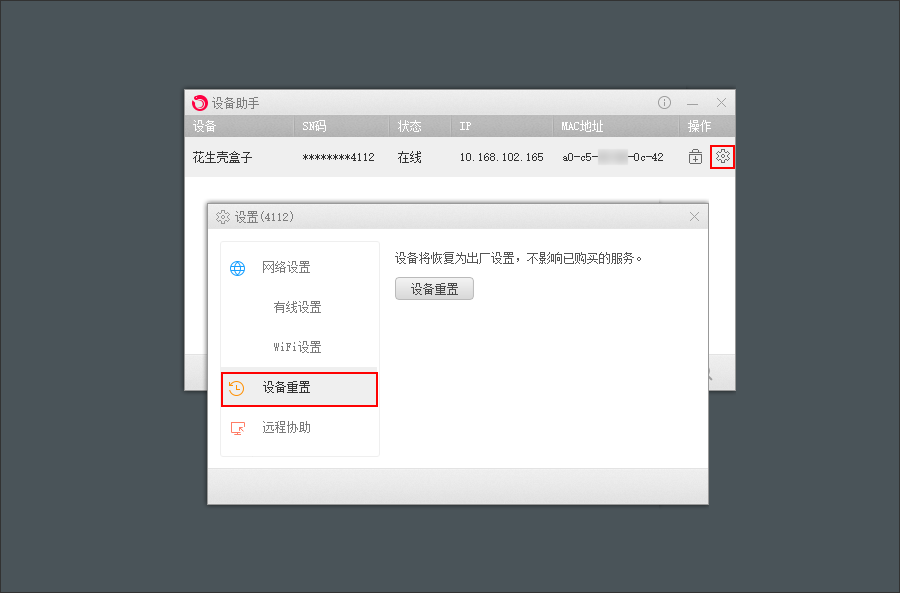
Task: Click the 设备重置 button
Action: 434,289
